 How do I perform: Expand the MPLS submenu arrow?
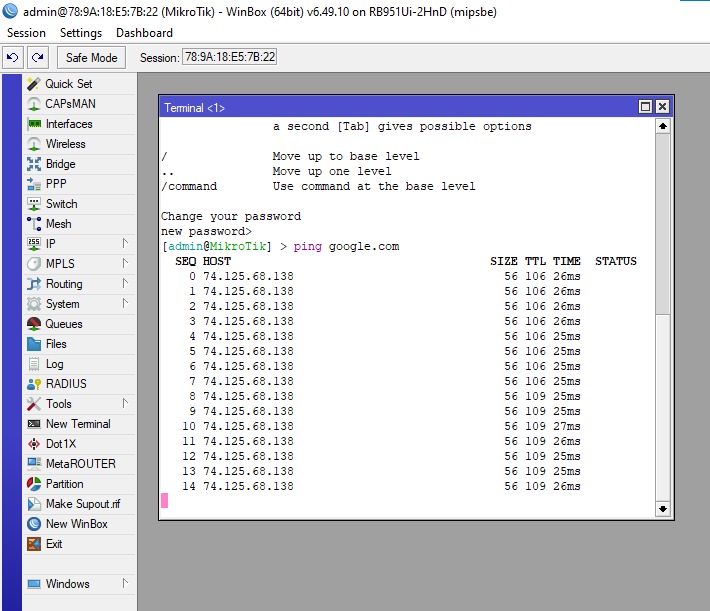(125, 263)
